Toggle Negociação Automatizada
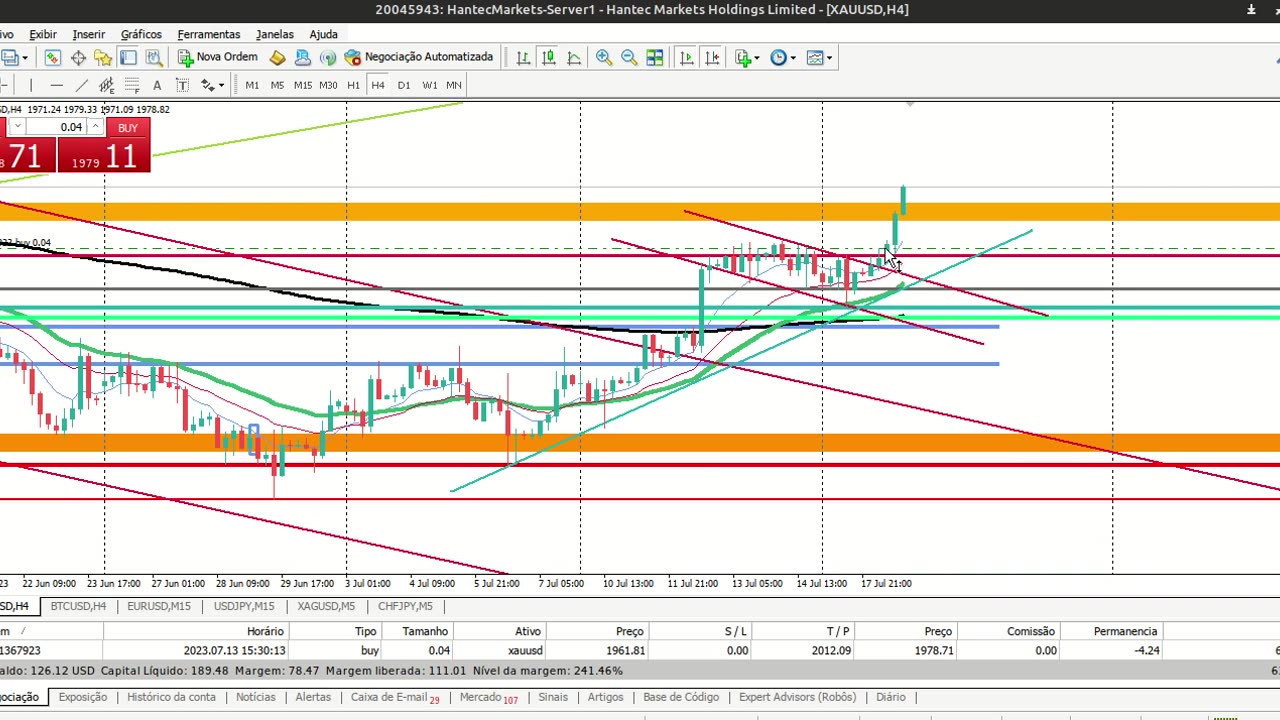The height and width of the screenshot is (720, 1280). pos(419,57)
